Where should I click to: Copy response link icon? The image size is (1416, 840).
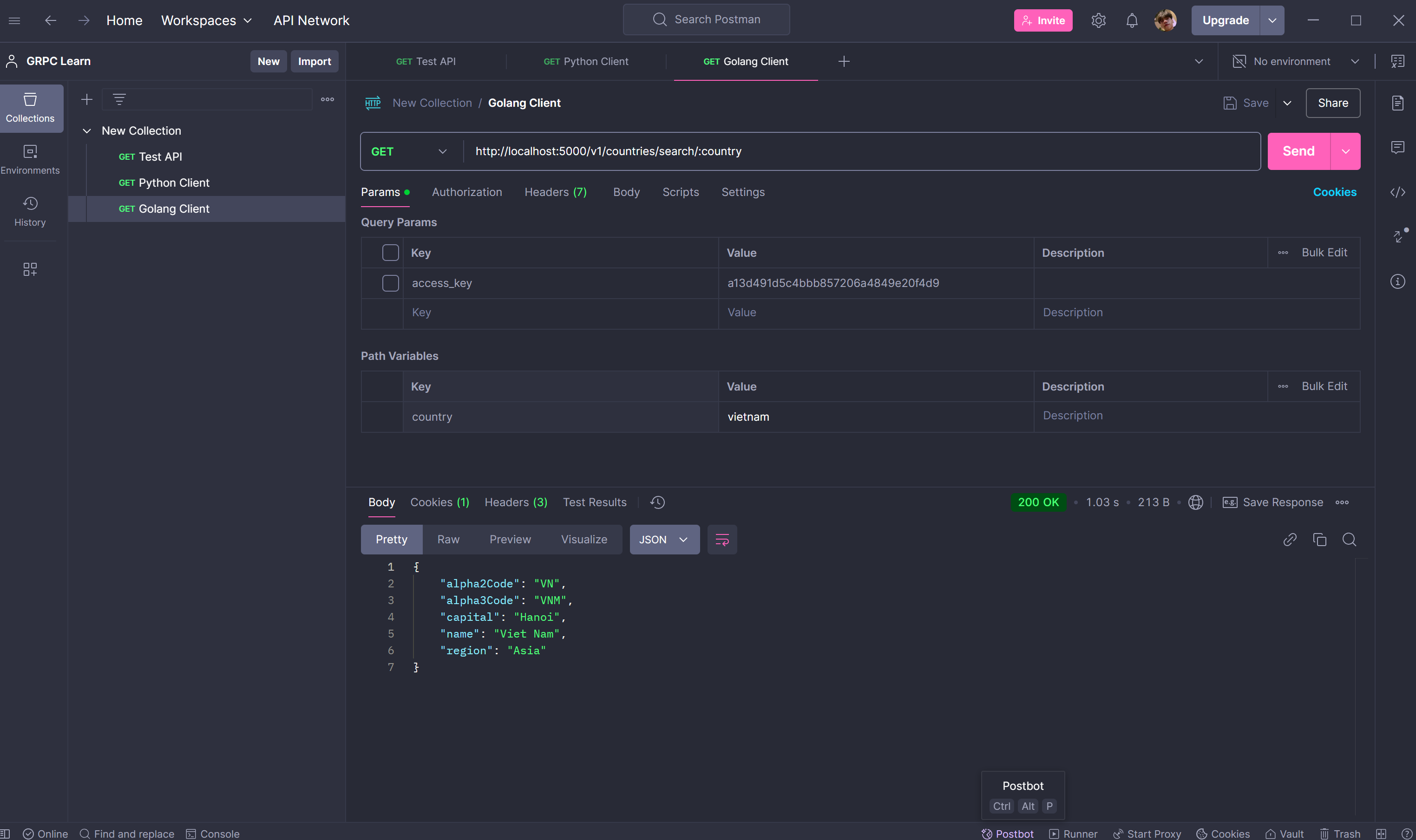point(1290,540)
